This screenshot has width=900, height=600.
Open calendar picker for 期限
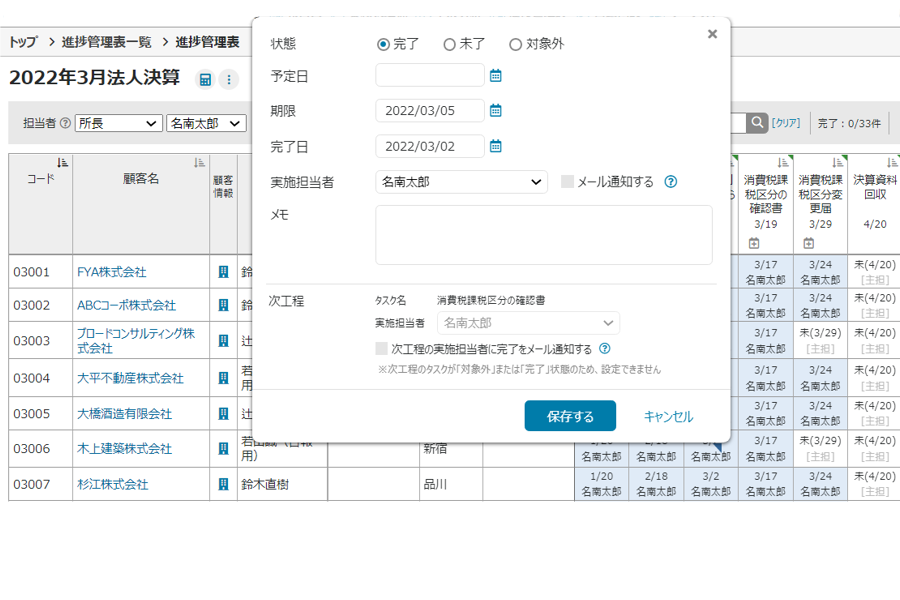[x=495, y=111]
